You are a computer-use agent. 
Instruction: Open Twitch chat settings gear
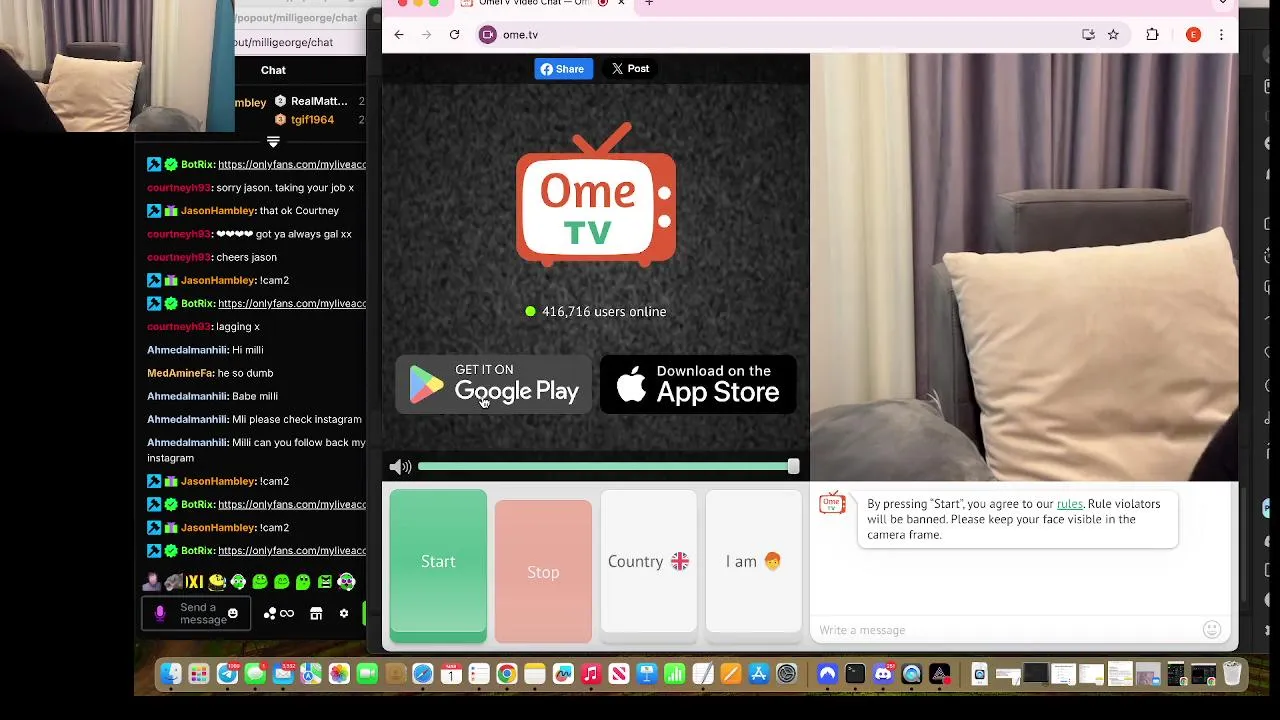(344, 614)
